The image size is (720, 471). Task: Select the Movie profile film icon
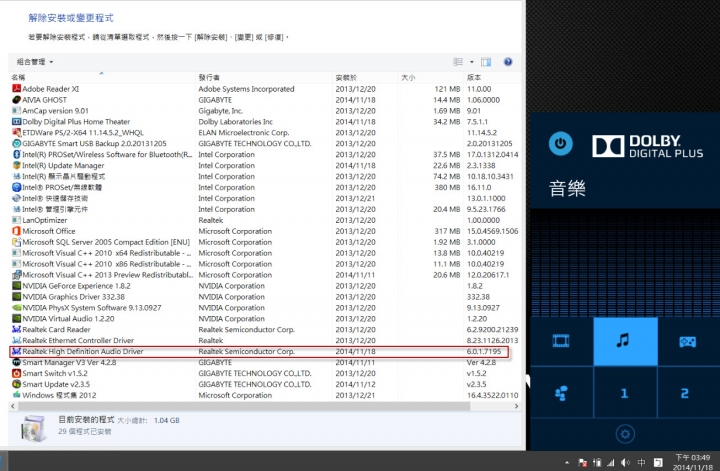(x=561, y=341)
